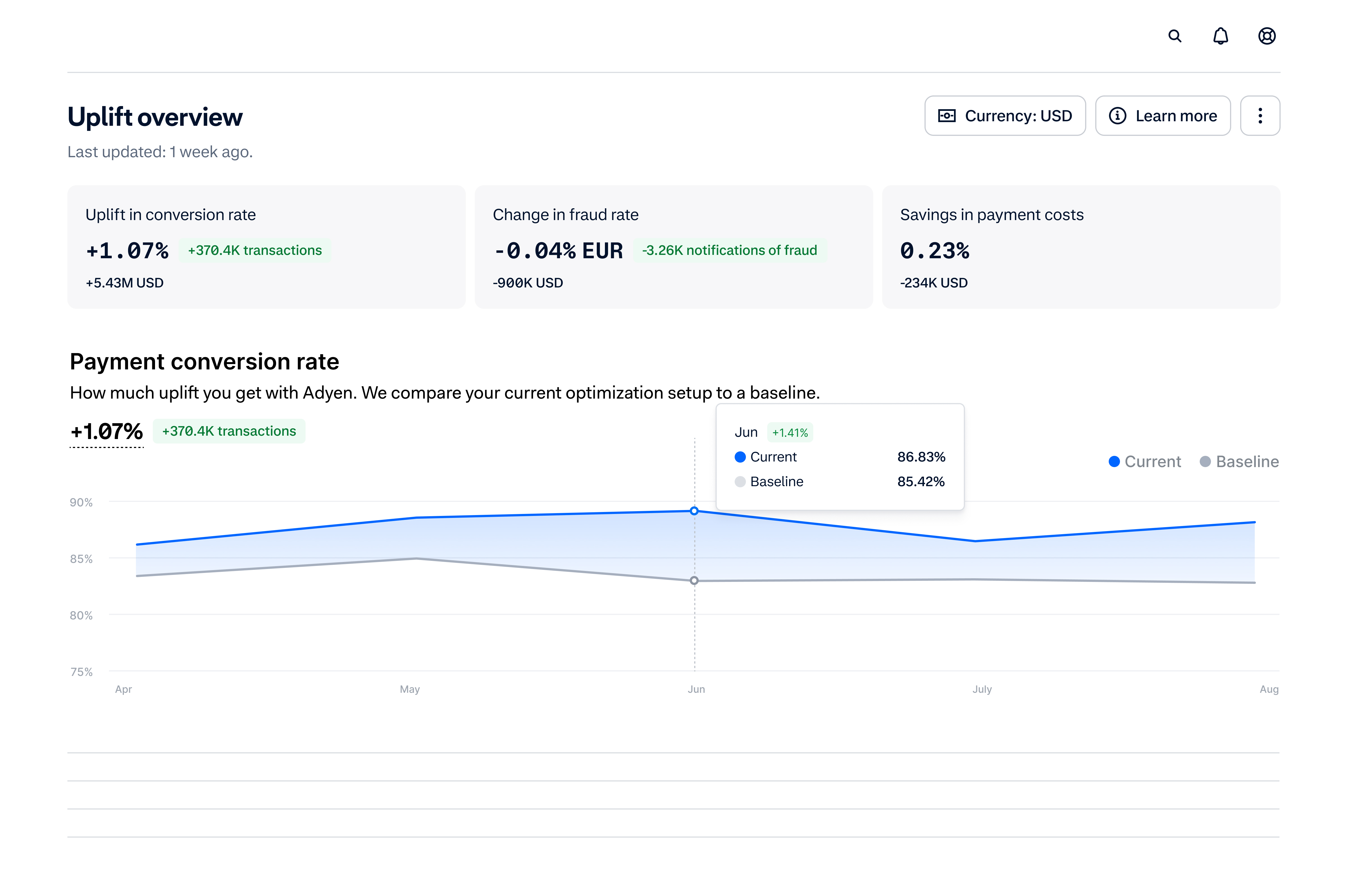Open the help lifebuoy icon
Image resolution: width=1348 pixels, height=896 pixels.
pos(1266,36)
